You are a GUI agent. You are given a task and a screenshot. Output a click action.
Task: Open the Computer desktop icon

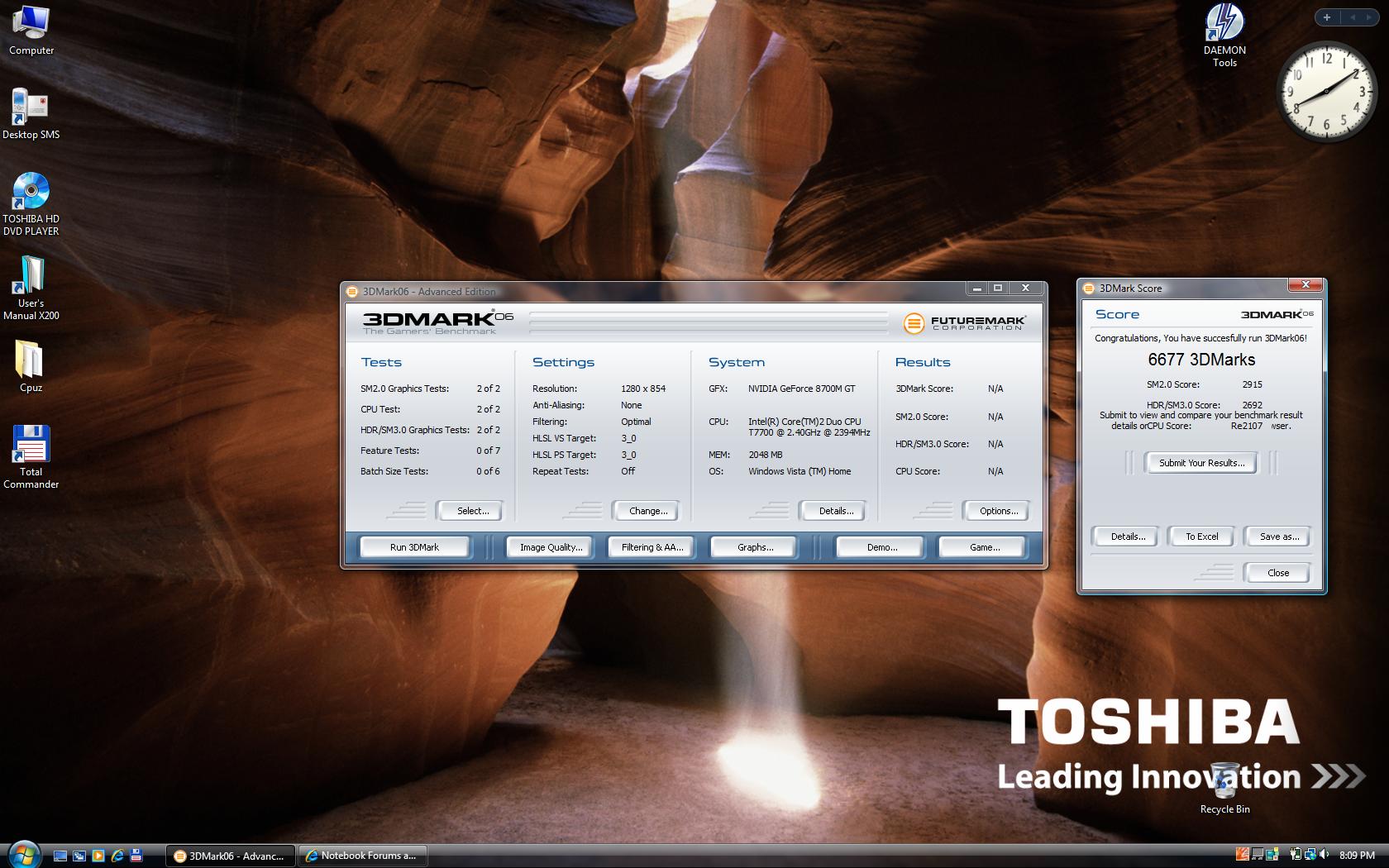[x=31, y=30]
